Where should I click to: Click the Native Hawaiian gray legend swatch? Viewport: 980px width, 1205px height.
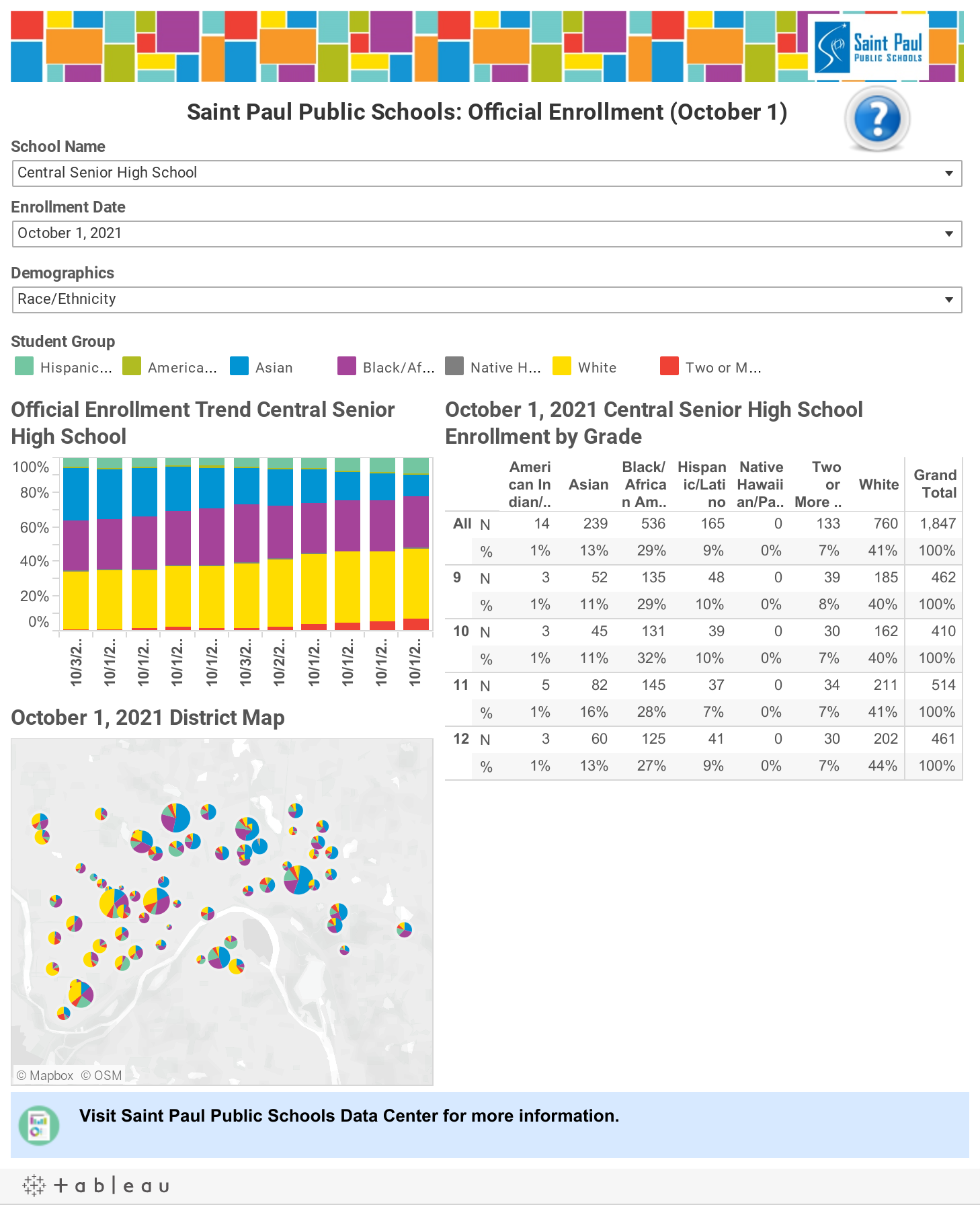454,366
